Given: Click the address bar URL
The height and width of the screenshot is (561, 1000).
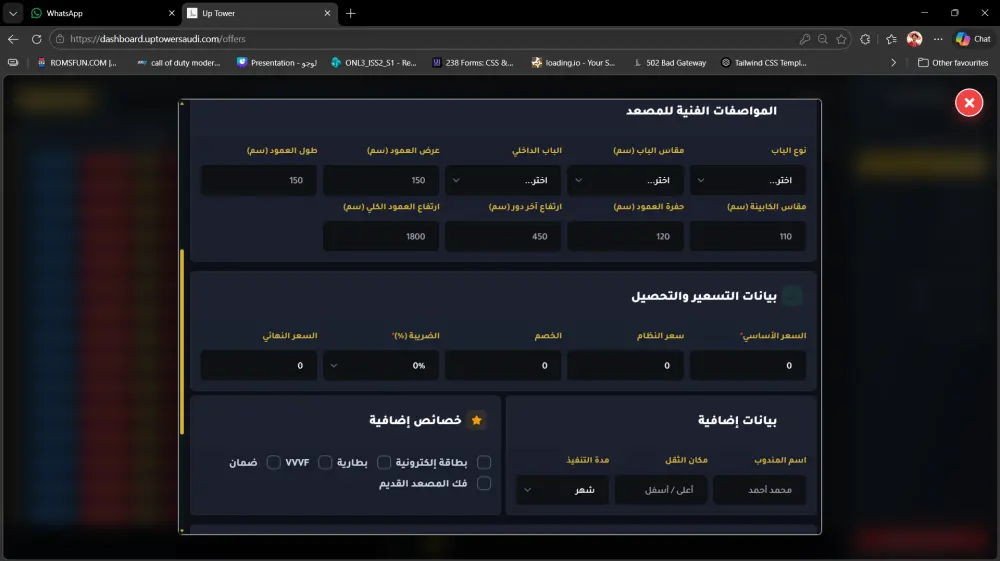Looking at the screenshot, I should [x=158, y=39].
